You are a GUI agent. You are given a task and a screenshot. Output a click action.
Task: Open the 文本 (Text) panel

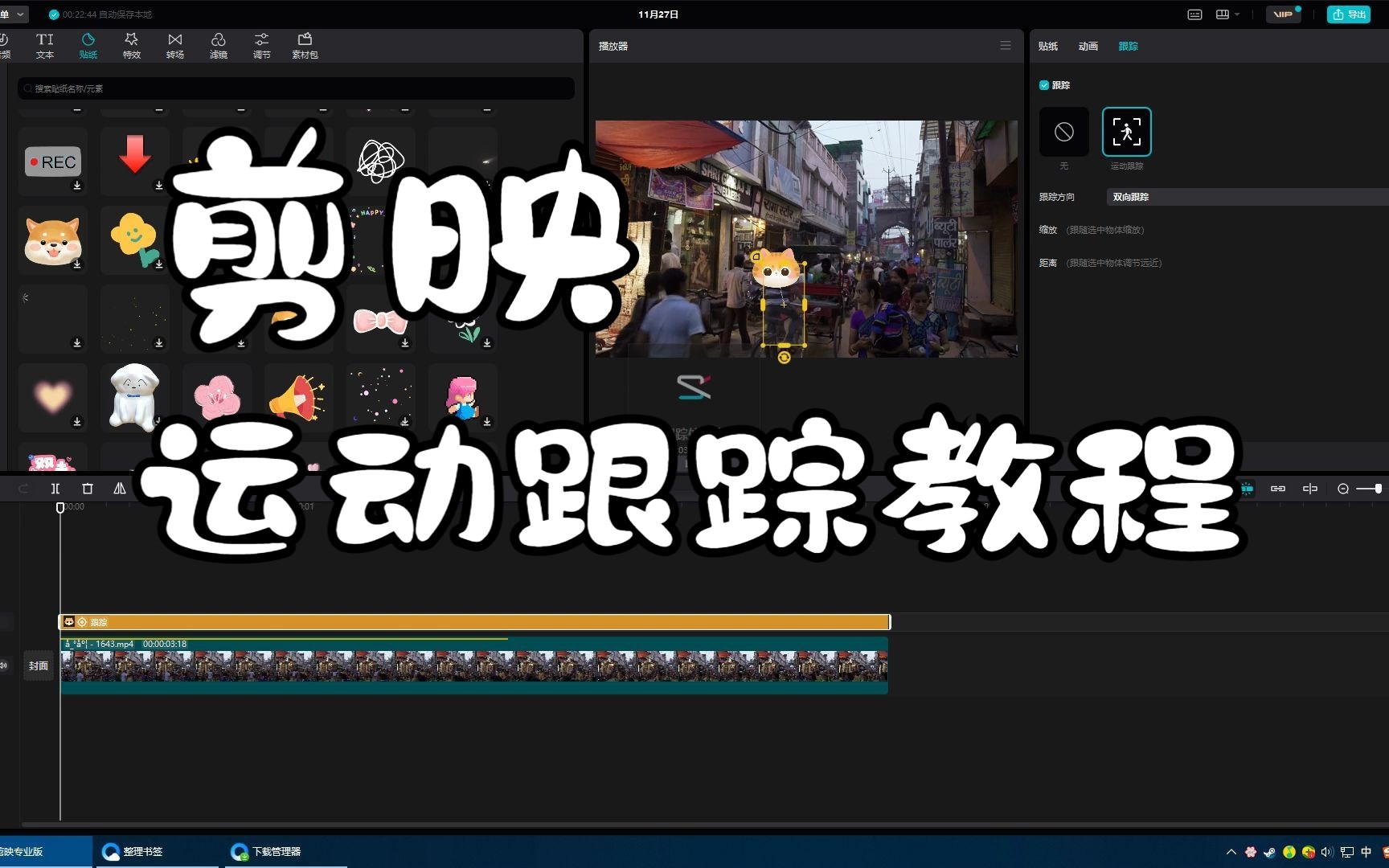tap(45, 46)
